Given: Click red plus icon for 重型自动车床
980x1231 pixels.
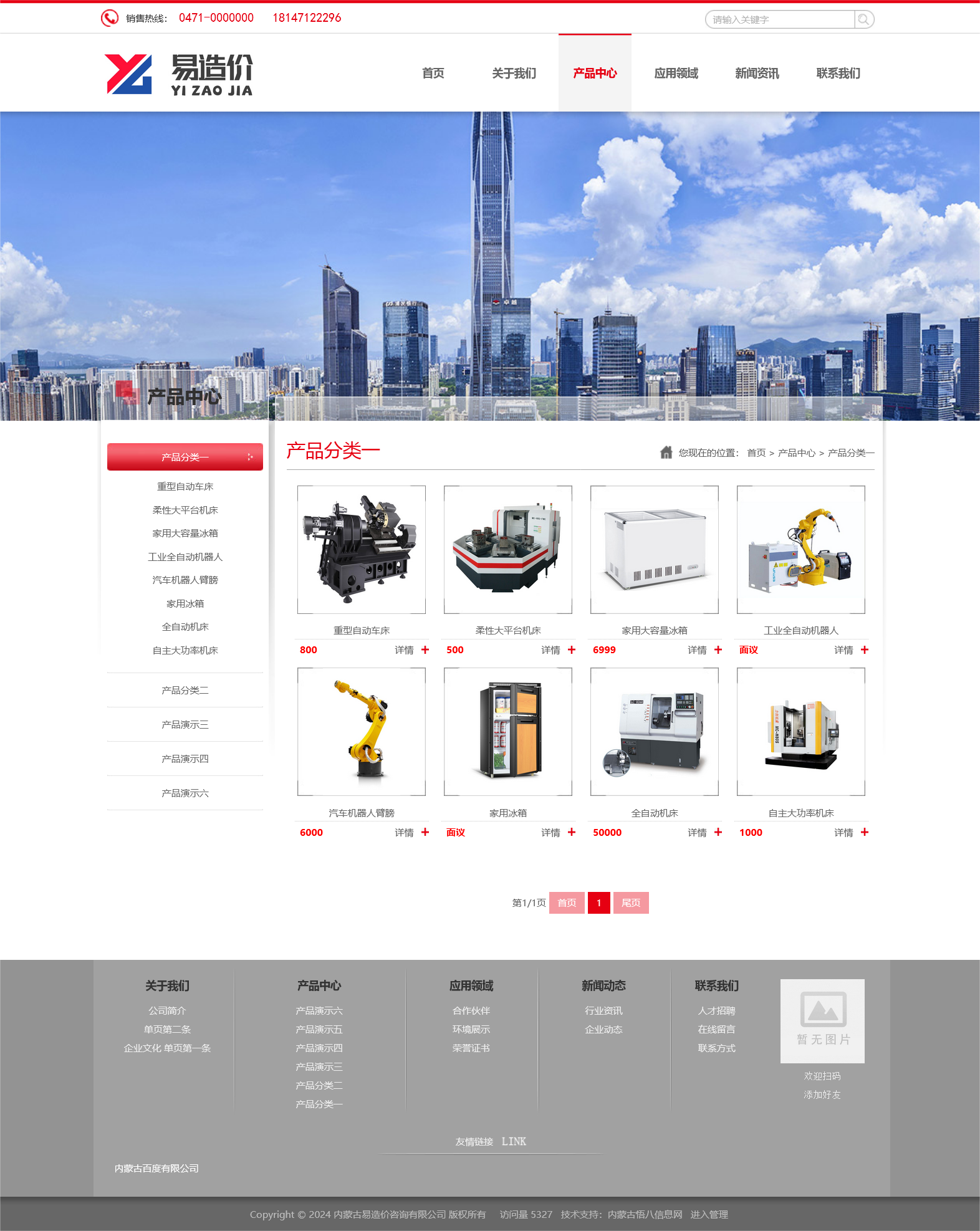Looking at the screenshot, I should [425, 649].
